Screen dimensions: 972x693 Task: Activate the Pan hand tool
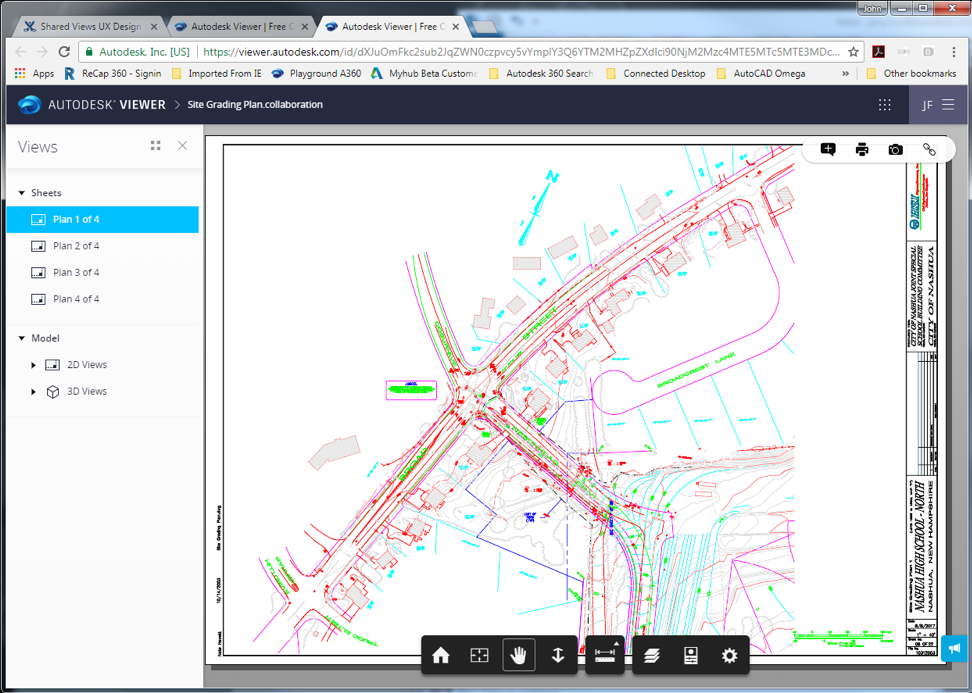point(518,656)
